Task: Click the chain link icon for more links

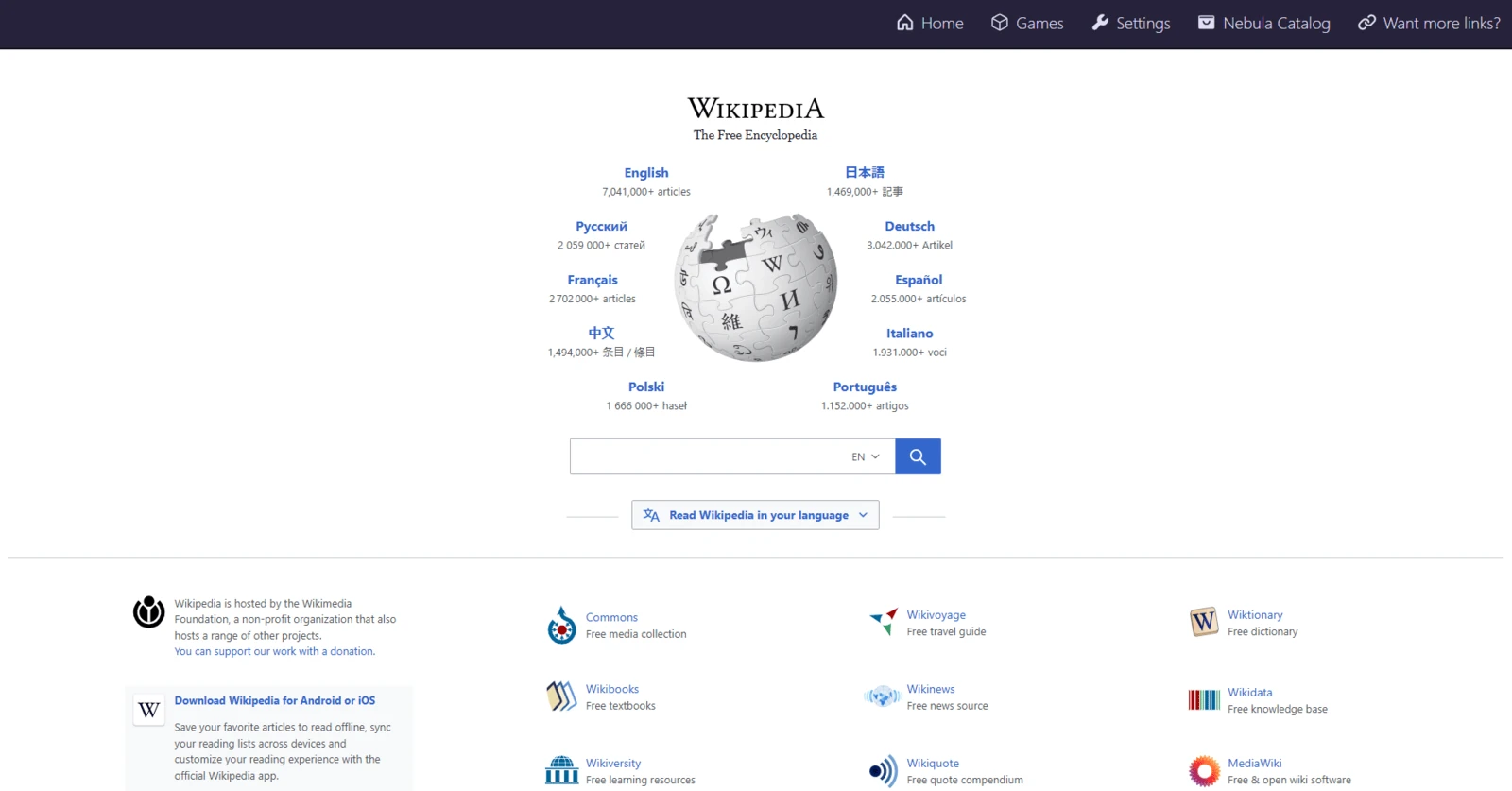Action: point(1367,23)
